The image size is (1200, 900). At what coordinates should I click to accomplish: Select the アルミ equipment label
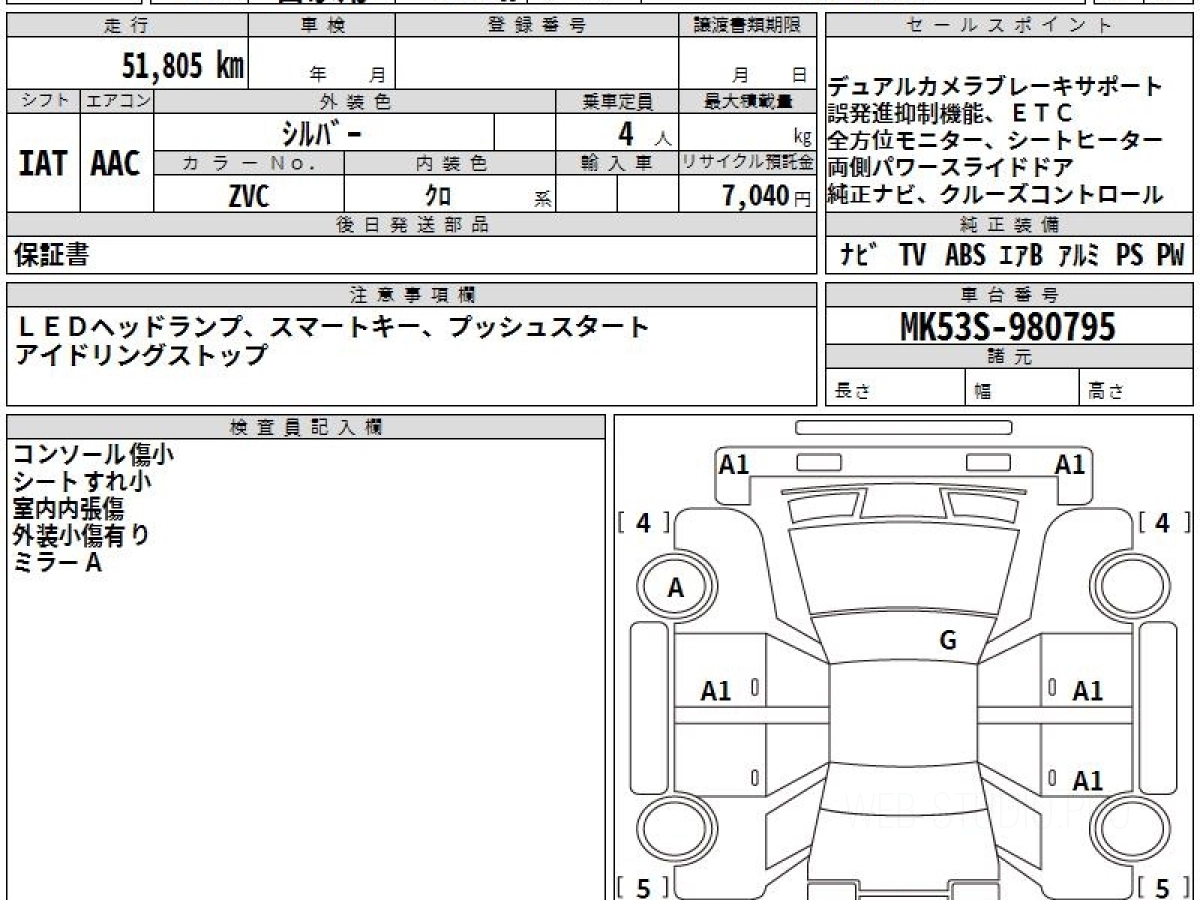[x=1079, y=255]
